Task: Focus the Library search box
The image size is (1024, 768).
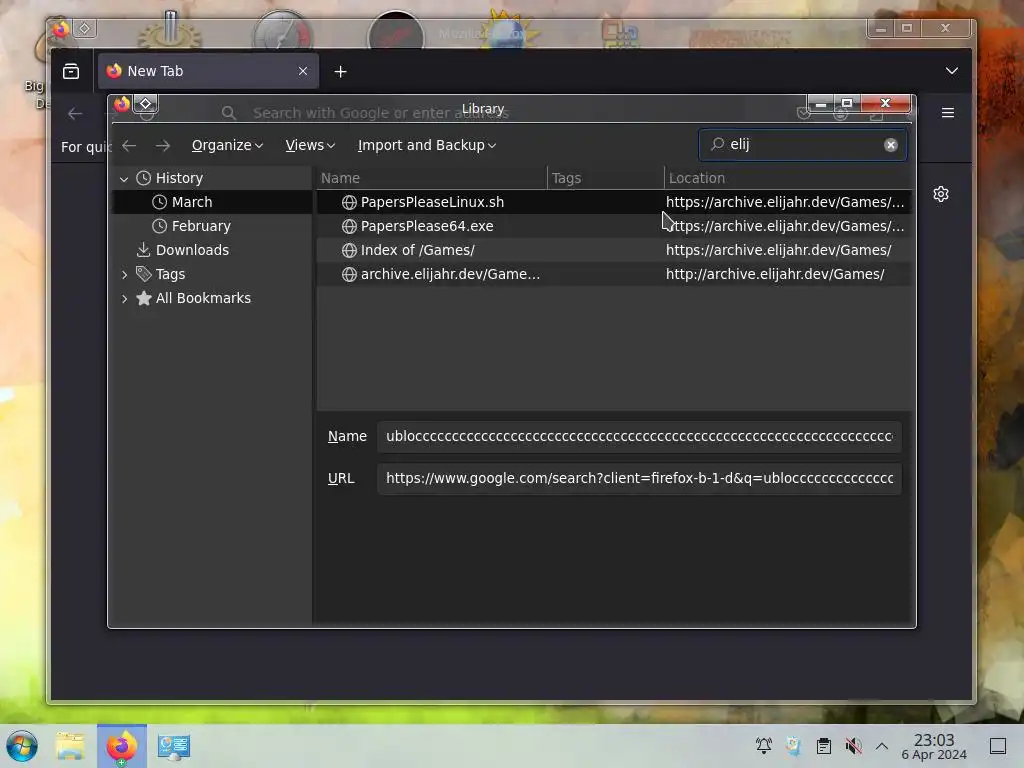Action: (802, 144)
